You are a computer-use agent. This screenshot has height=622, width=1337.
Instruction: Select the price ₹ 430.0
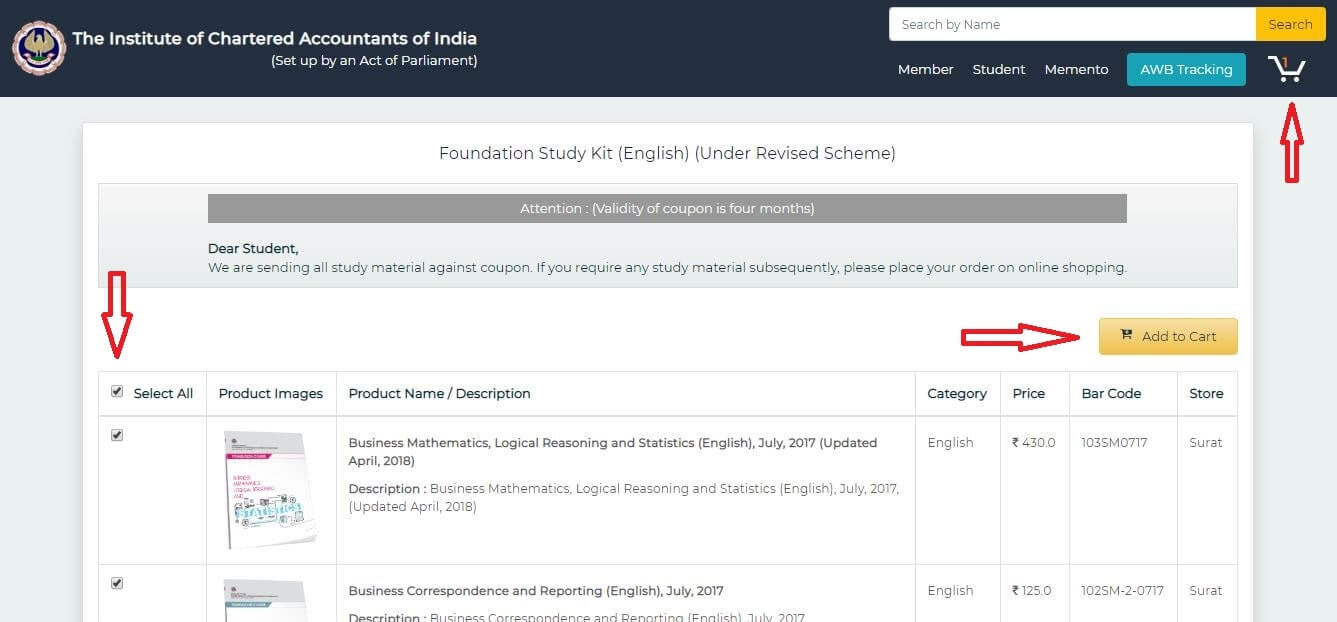coord(1033,442)
